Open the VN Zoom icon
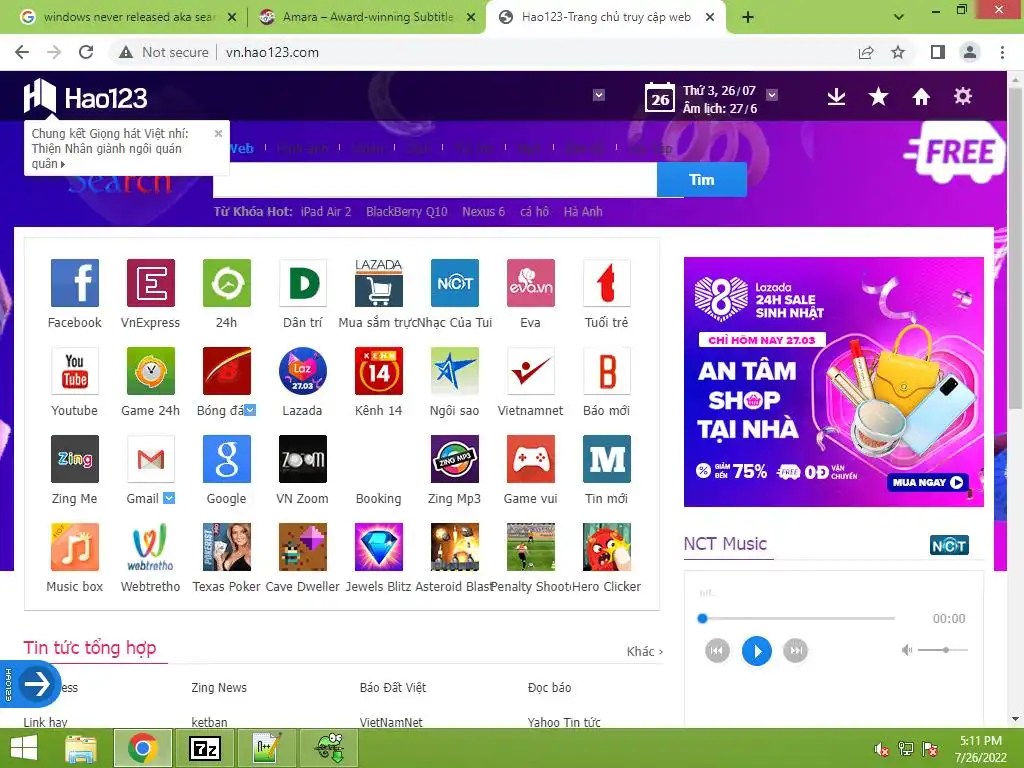 [x=303, y=459]
